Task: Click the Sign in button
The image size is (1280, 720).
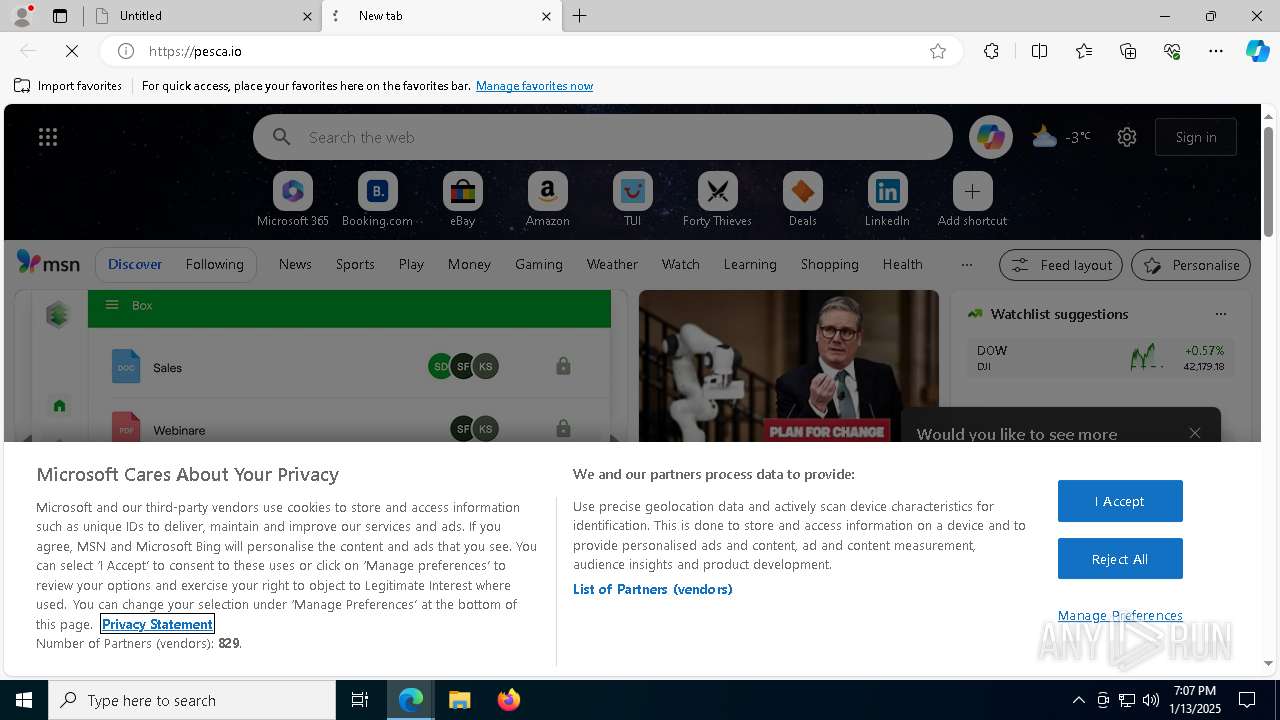Action: tap(1196, 137)
